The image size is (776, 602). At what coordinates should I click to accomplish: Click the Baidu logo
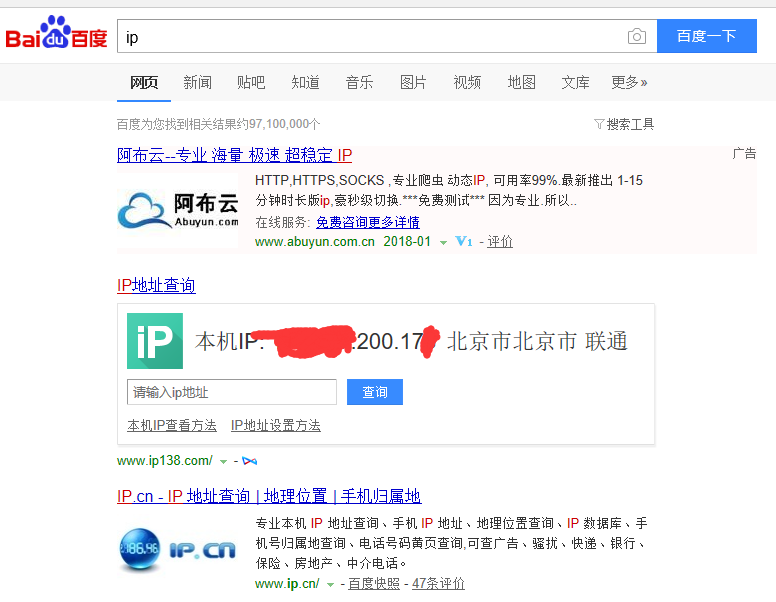click(56, 33)
